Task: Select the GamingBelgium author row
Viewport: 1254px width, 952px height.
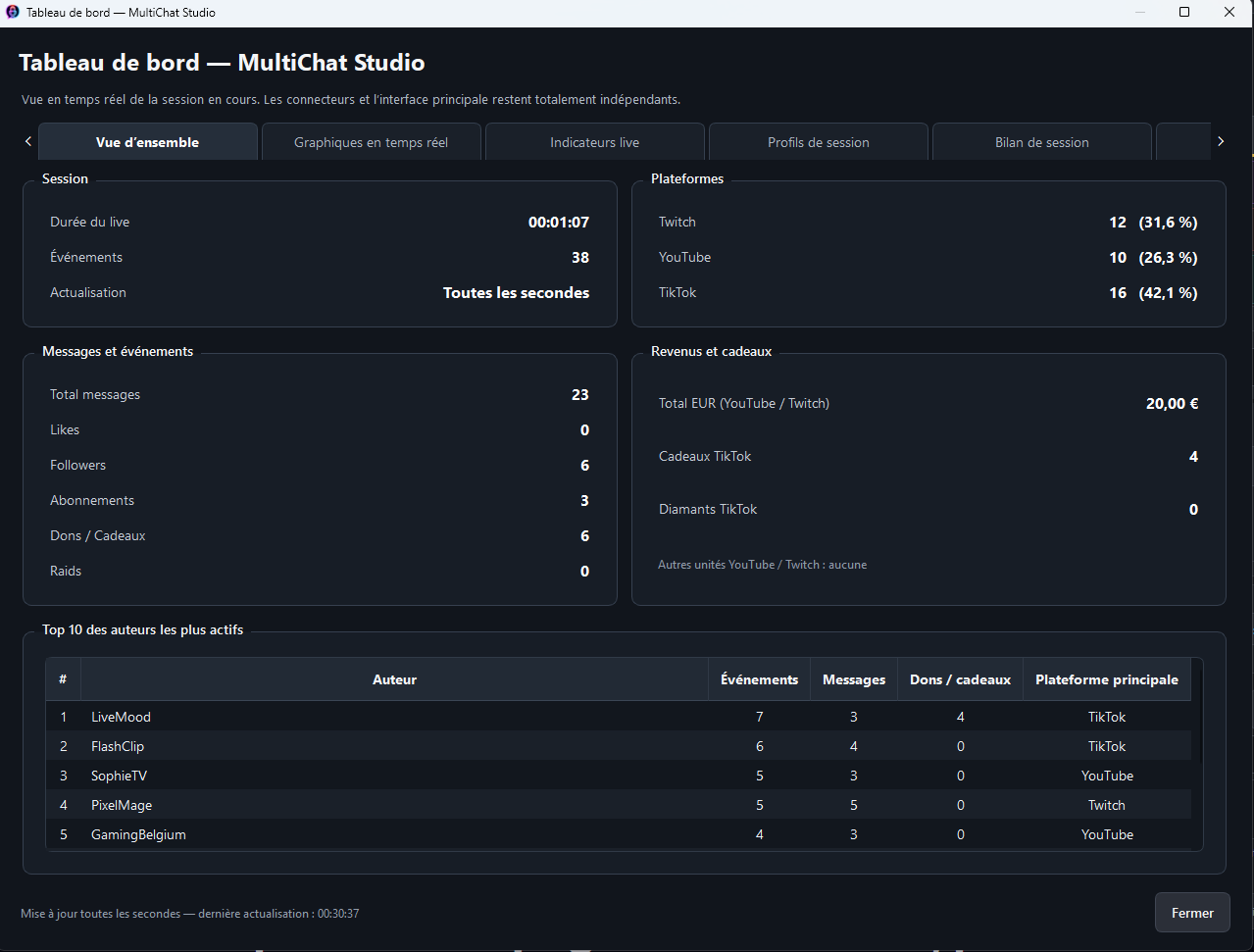Action: click(x=619, y=834)
